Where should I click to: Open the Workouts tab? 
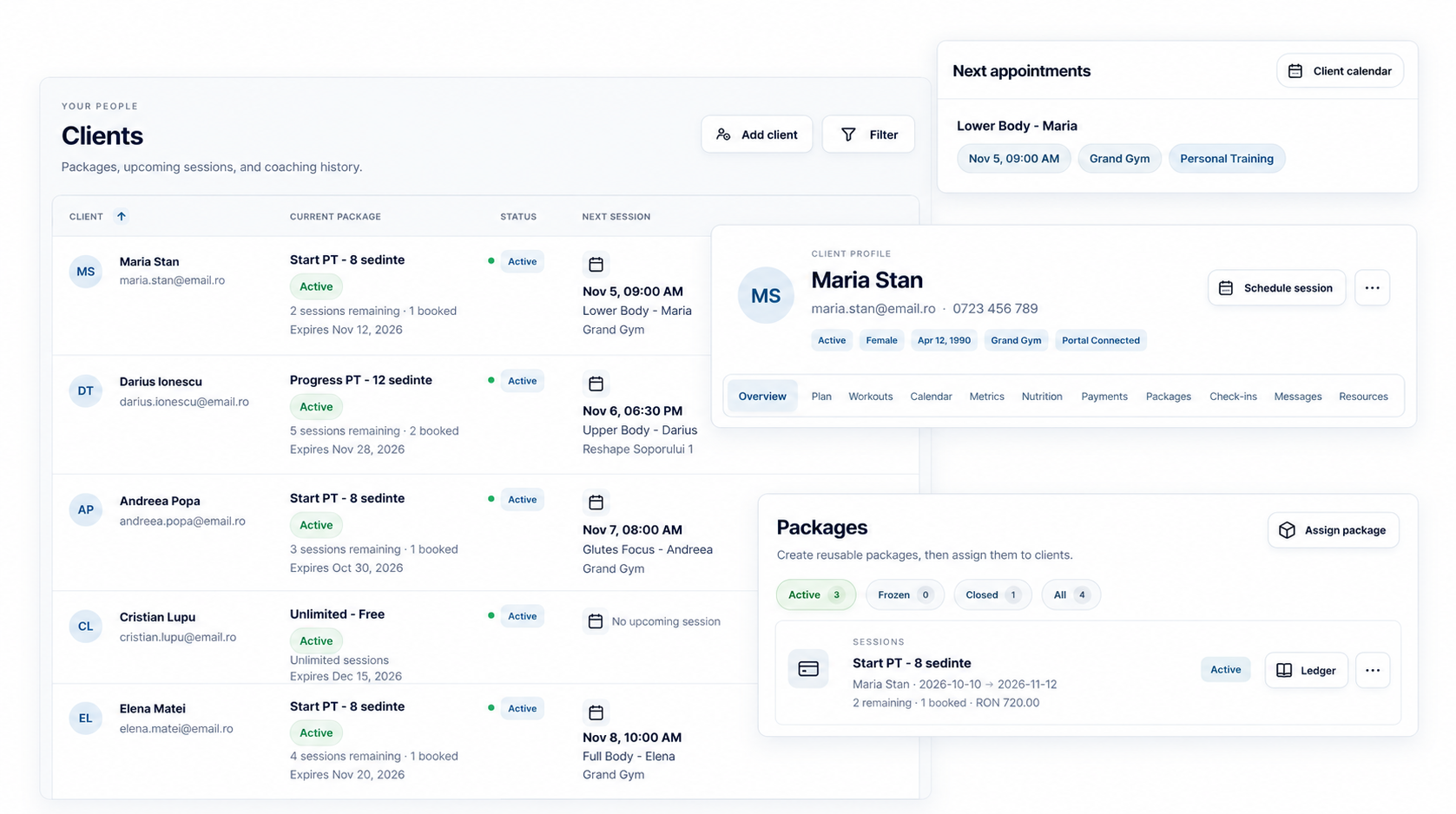click(871, 397)
